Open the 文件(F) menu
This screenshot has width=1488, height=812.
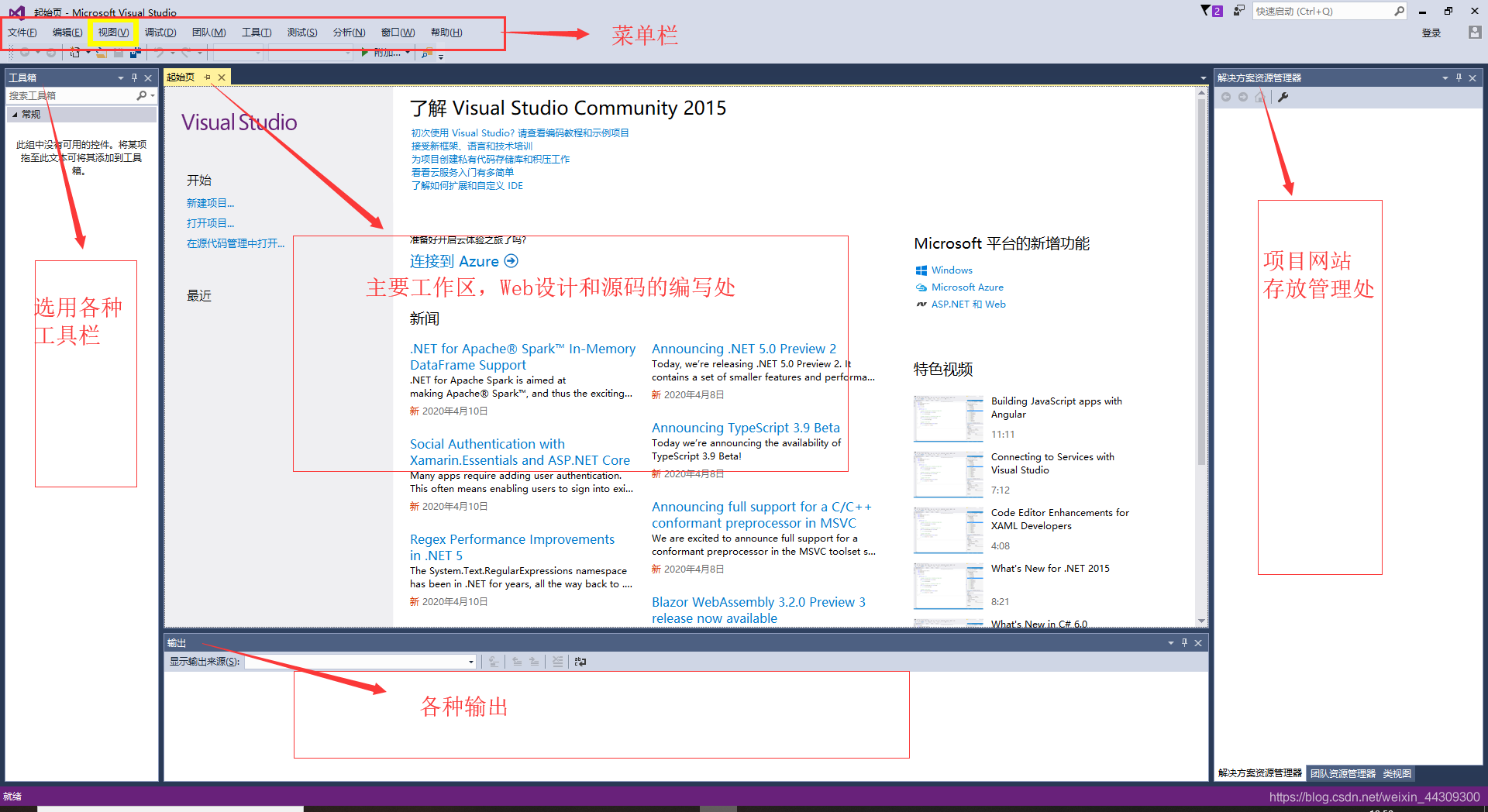pos(22,33)
